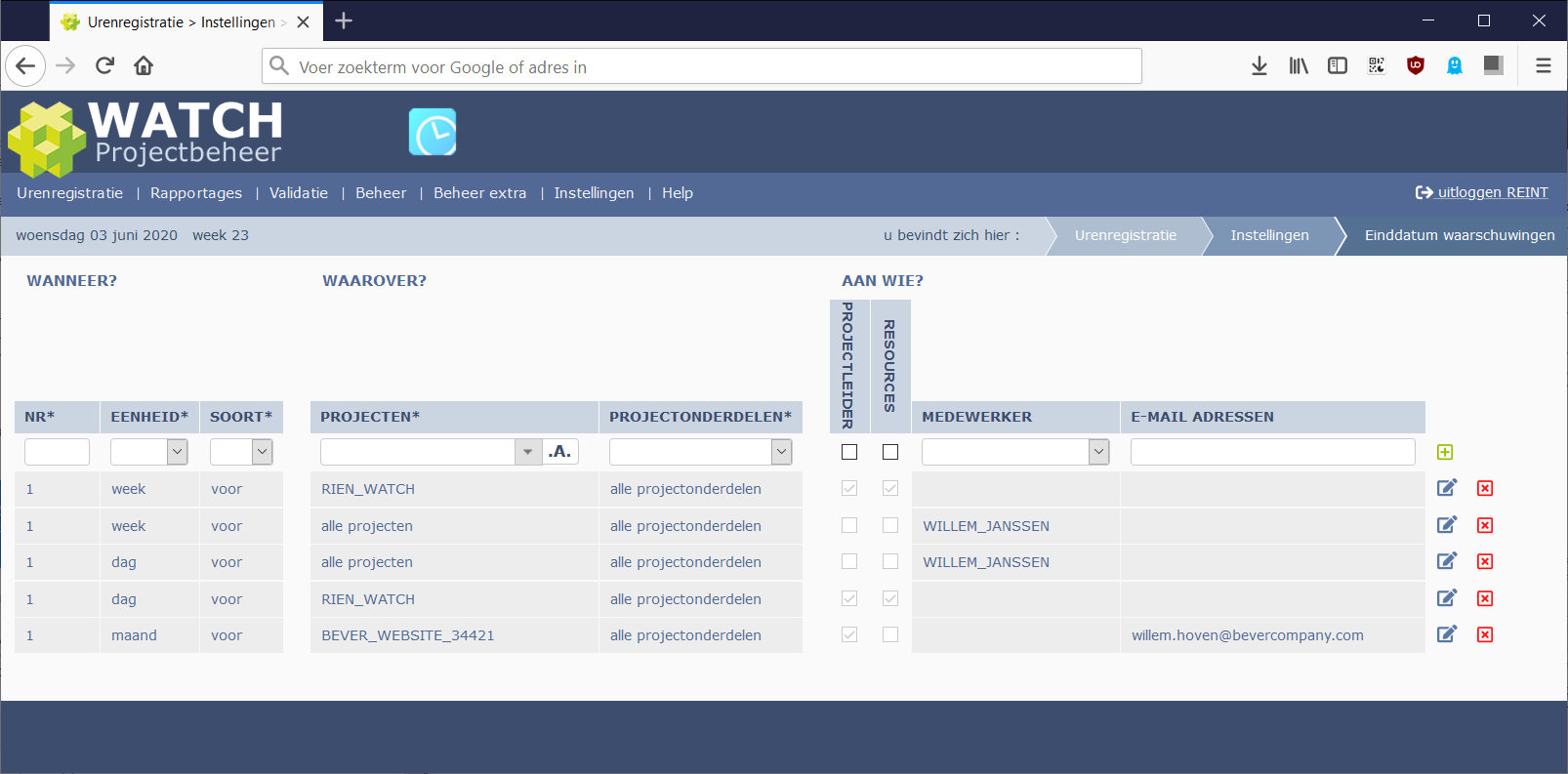Reload the page with refresh icon

click(x=104, y=65)
